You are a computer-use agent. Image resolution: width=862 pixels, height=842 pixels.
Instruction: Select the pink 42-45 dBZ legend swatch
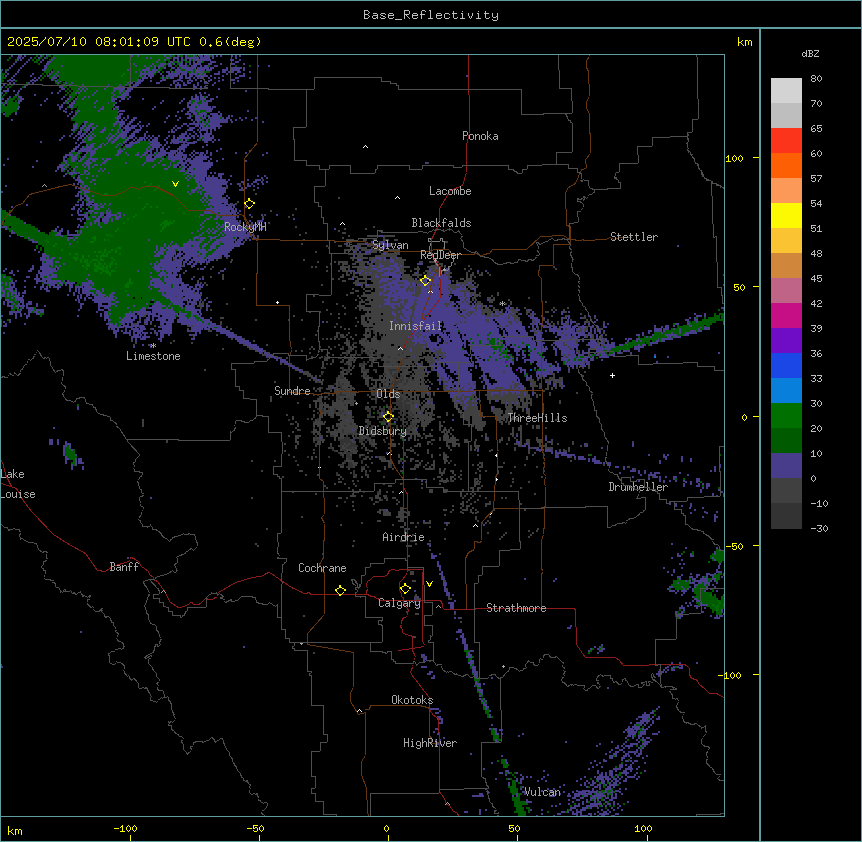tap(786, 291)
